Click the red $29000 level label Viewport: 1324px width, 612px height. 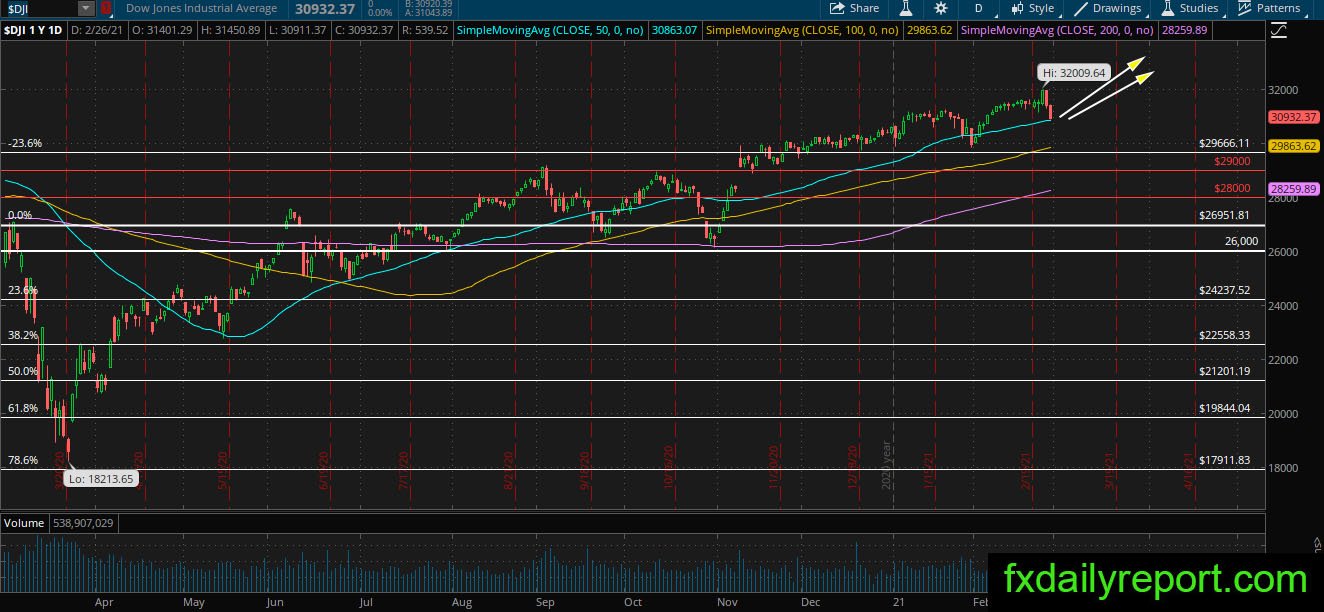(1232, 161)
